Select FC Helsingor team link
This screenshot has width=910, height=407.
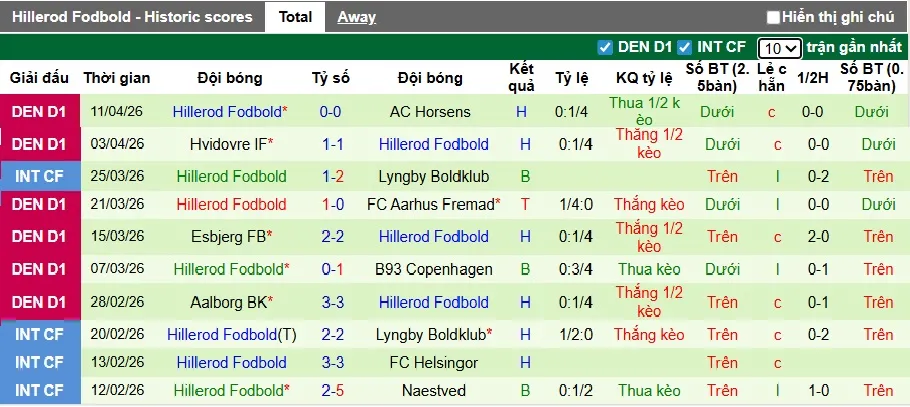(430, 362)
